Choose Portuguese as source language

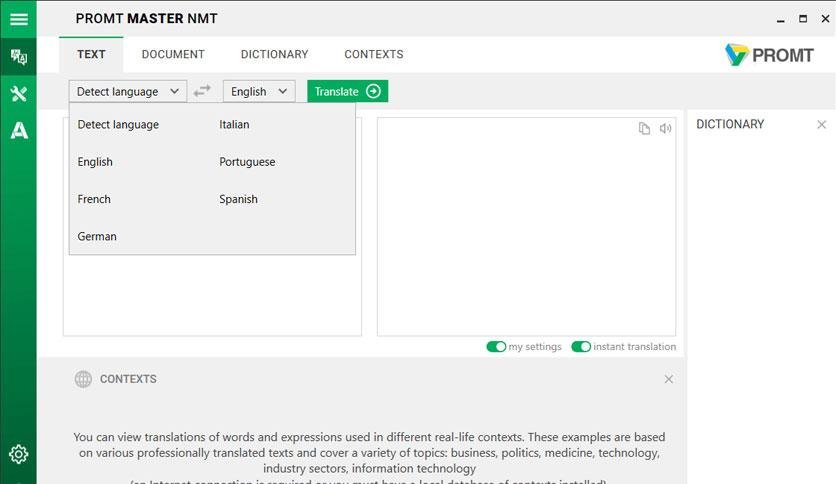[247, 162]
